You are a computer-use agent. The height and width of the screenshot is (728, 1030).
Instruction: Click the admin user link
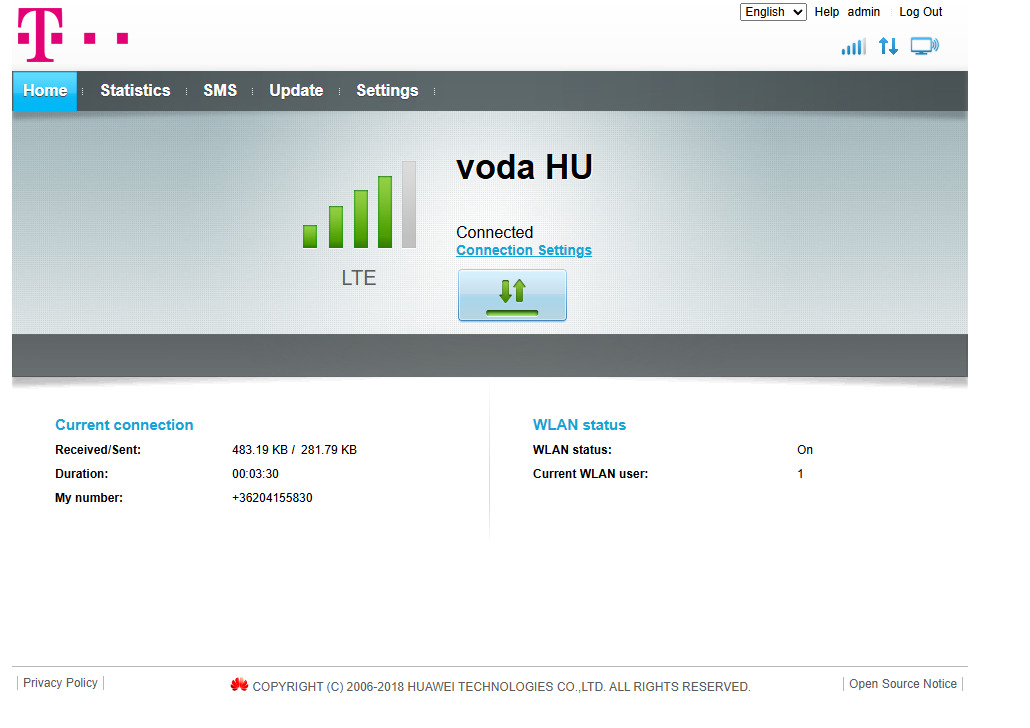pos(863,12)
